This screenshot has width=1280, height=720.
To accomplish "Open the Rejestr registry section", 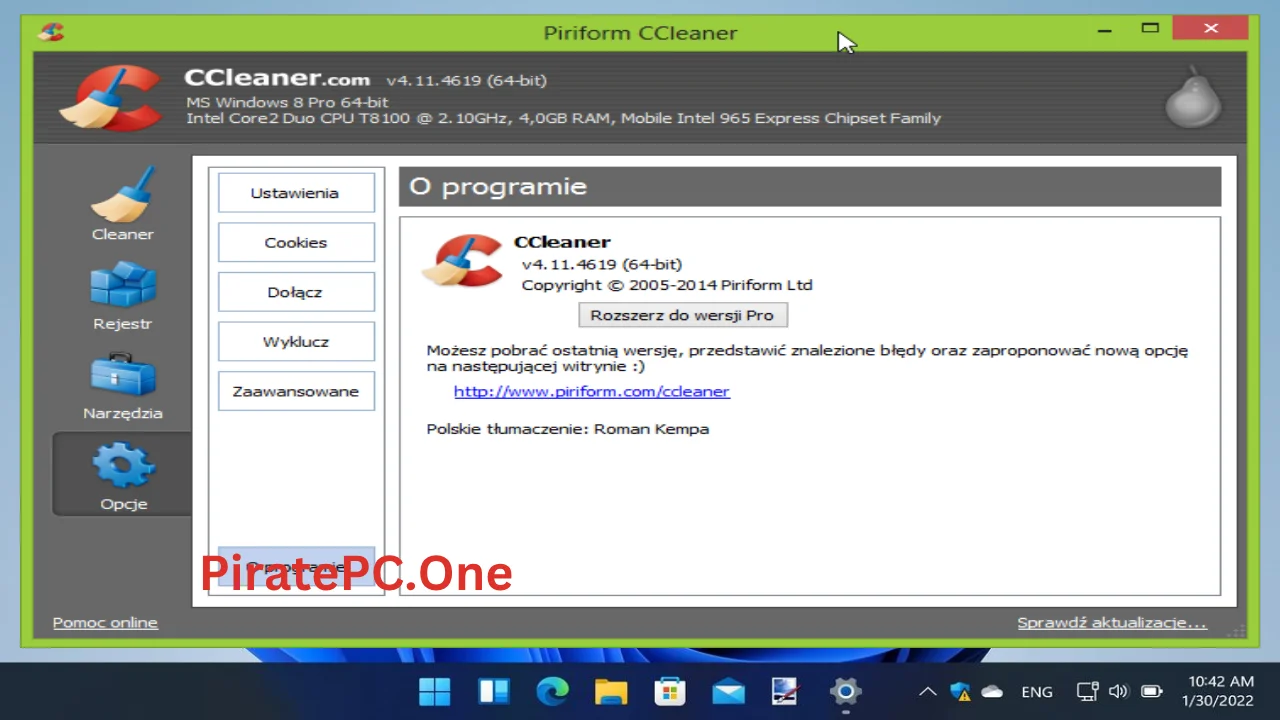I will tap(122, 296).
